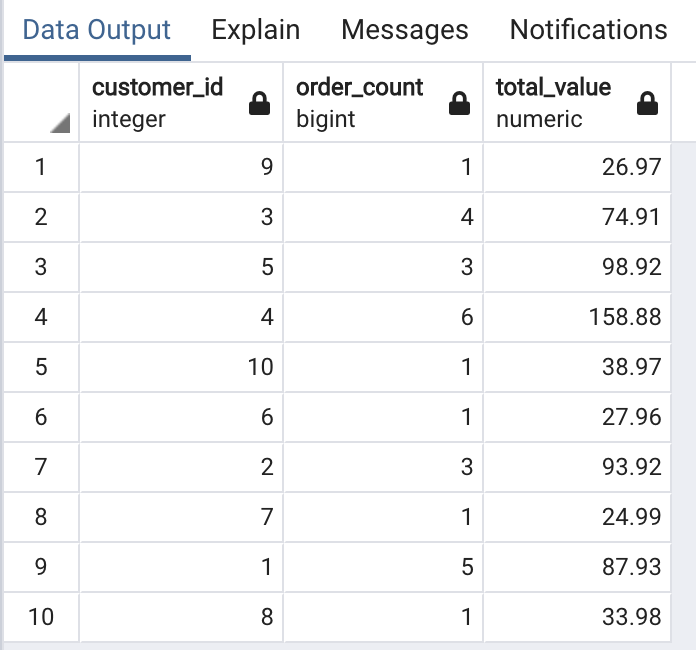Click the lock icon in customer_id column
This screenshot has height=650, width=696.
tap(260, 103)
